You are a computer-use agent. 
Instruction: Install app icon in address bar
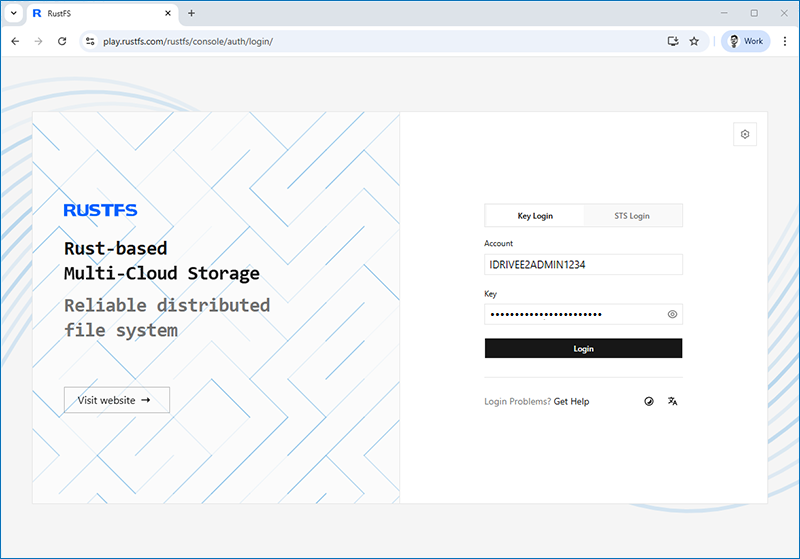(x=673, y=41)
